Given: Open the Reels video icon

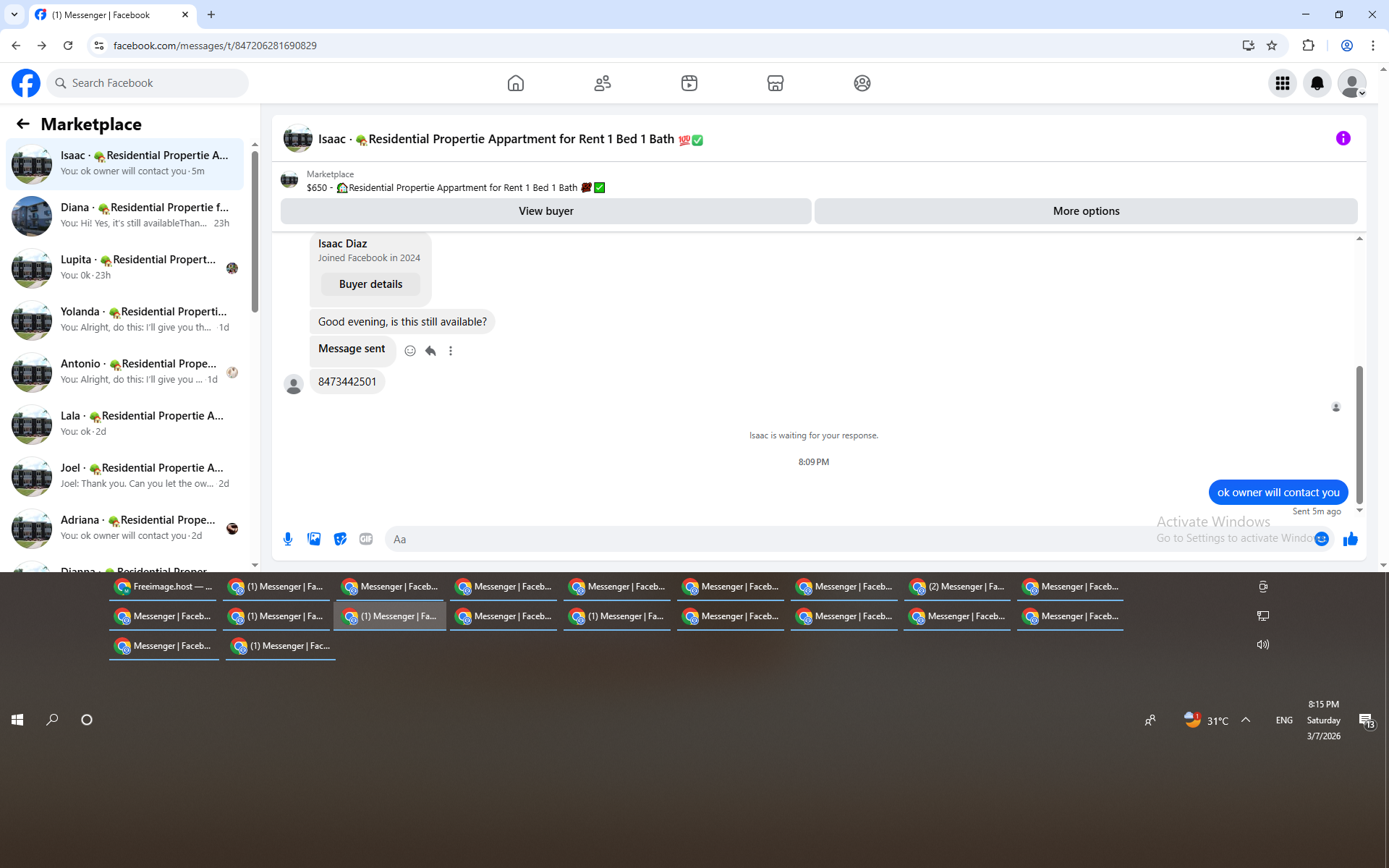Looking at the screenshot, I should coord(689,83).
